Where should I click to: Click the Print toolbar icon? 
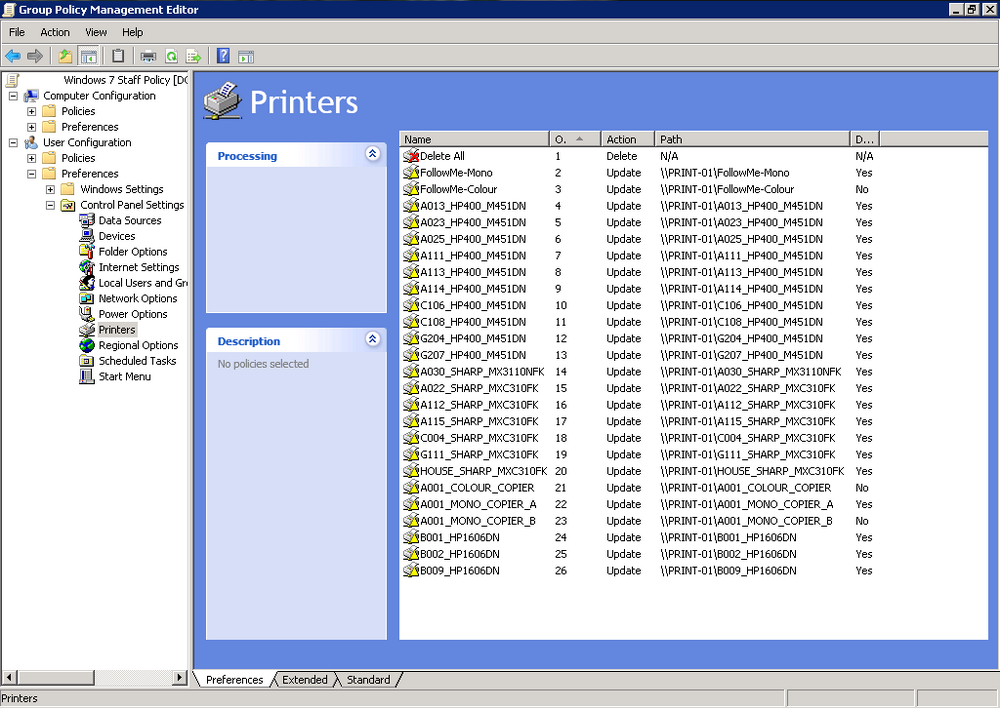click(148, 56)
